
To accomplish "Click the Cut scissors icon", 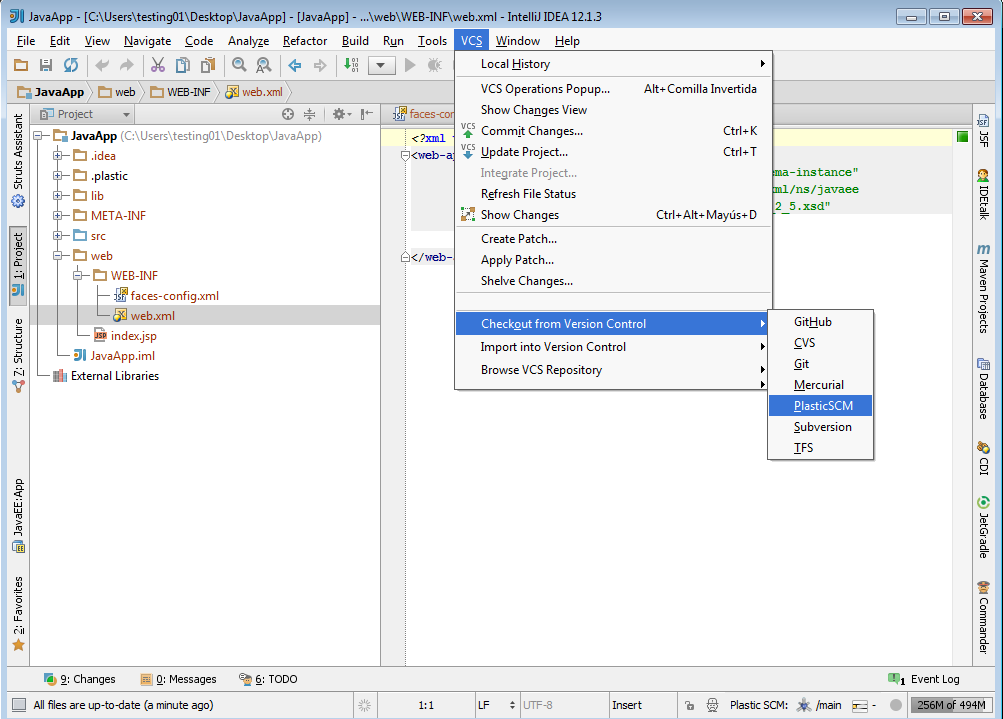I will (158, 65).
